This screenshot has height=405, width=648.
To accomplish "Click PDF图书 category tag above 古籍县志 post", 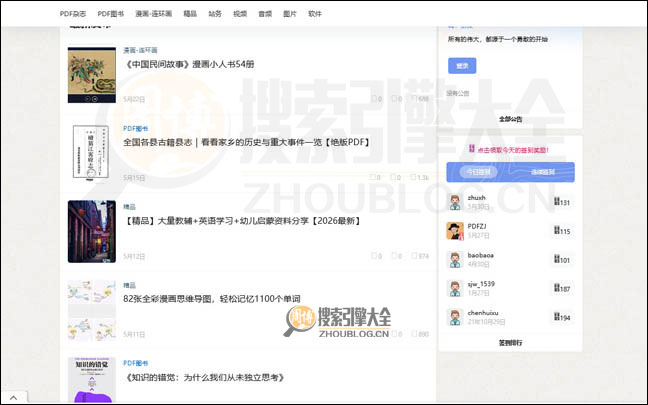I will pyautogui.click(x=136, y=129).
